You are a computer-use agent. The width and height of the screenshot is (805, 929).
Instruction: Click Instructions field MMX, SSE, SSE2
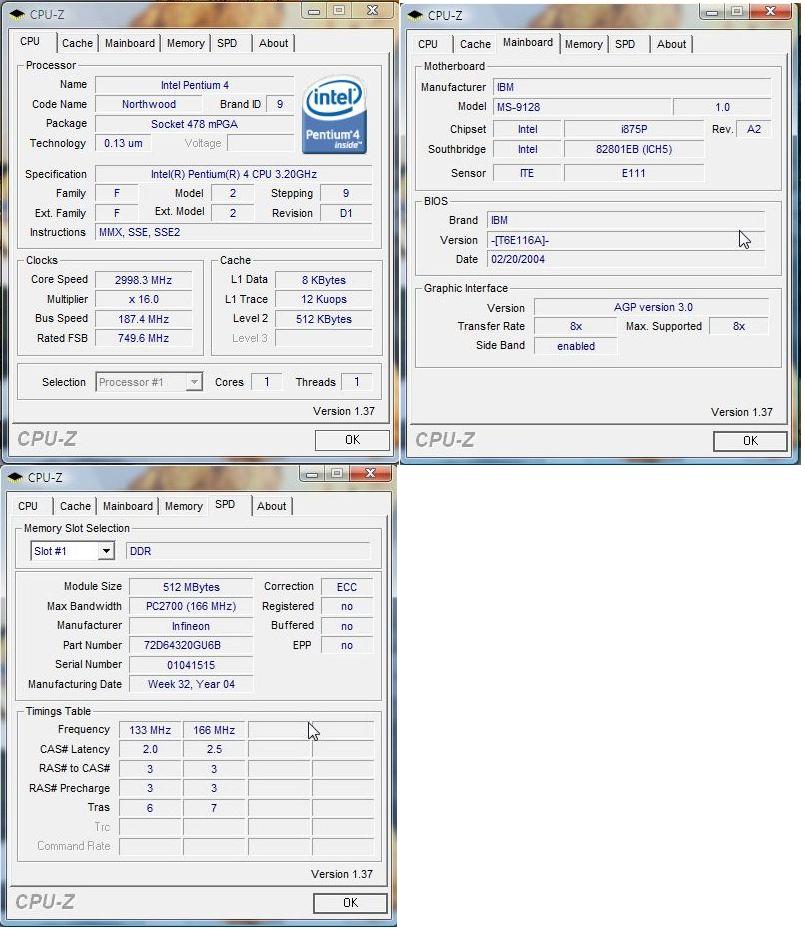(x=233, y=232)
